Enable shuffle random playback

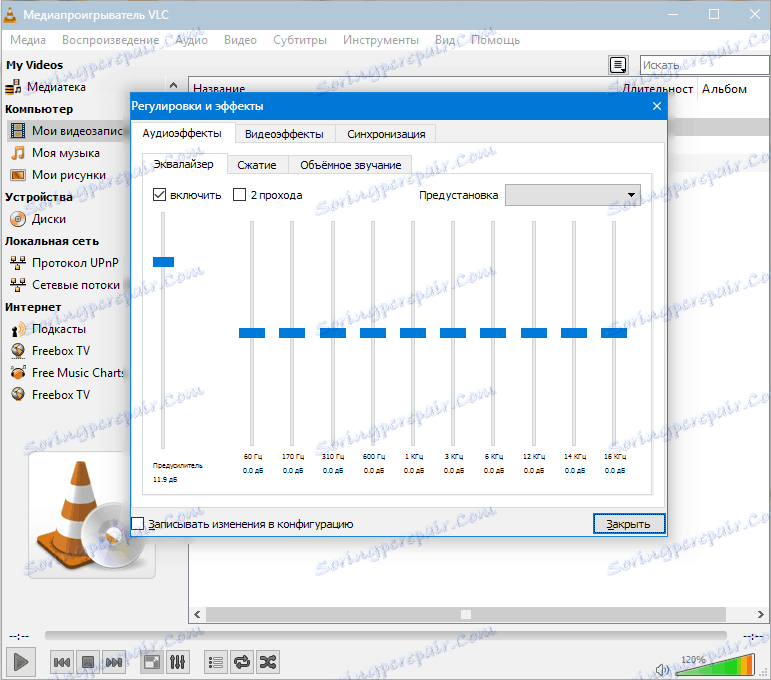(269, 662)
